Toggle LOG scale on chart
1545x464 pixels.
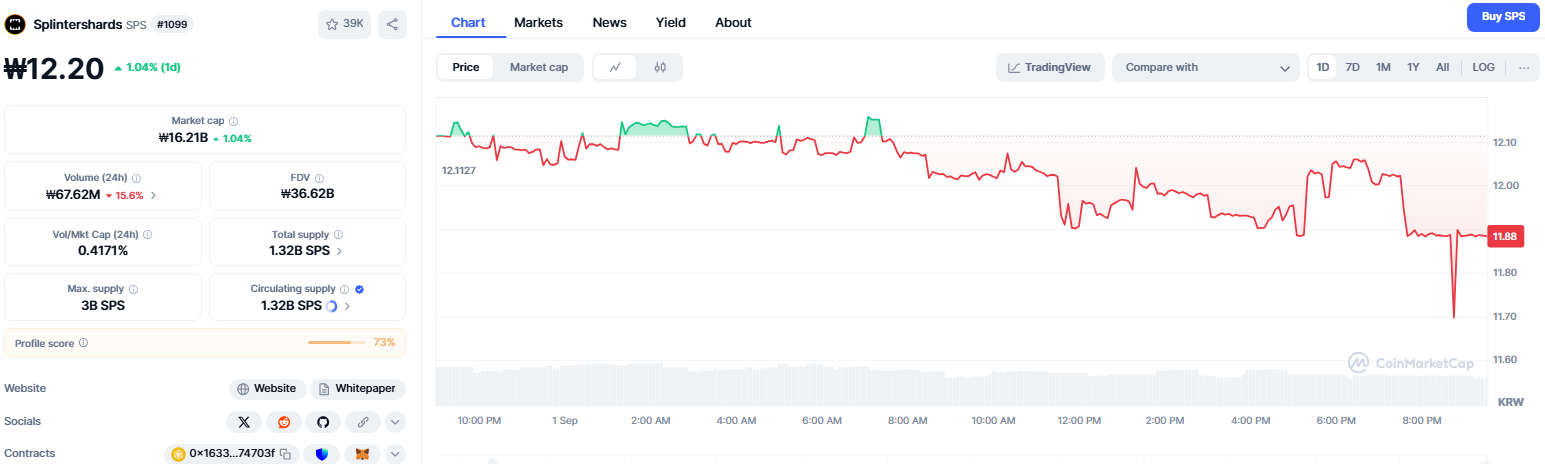click(x=1484, y=67)
